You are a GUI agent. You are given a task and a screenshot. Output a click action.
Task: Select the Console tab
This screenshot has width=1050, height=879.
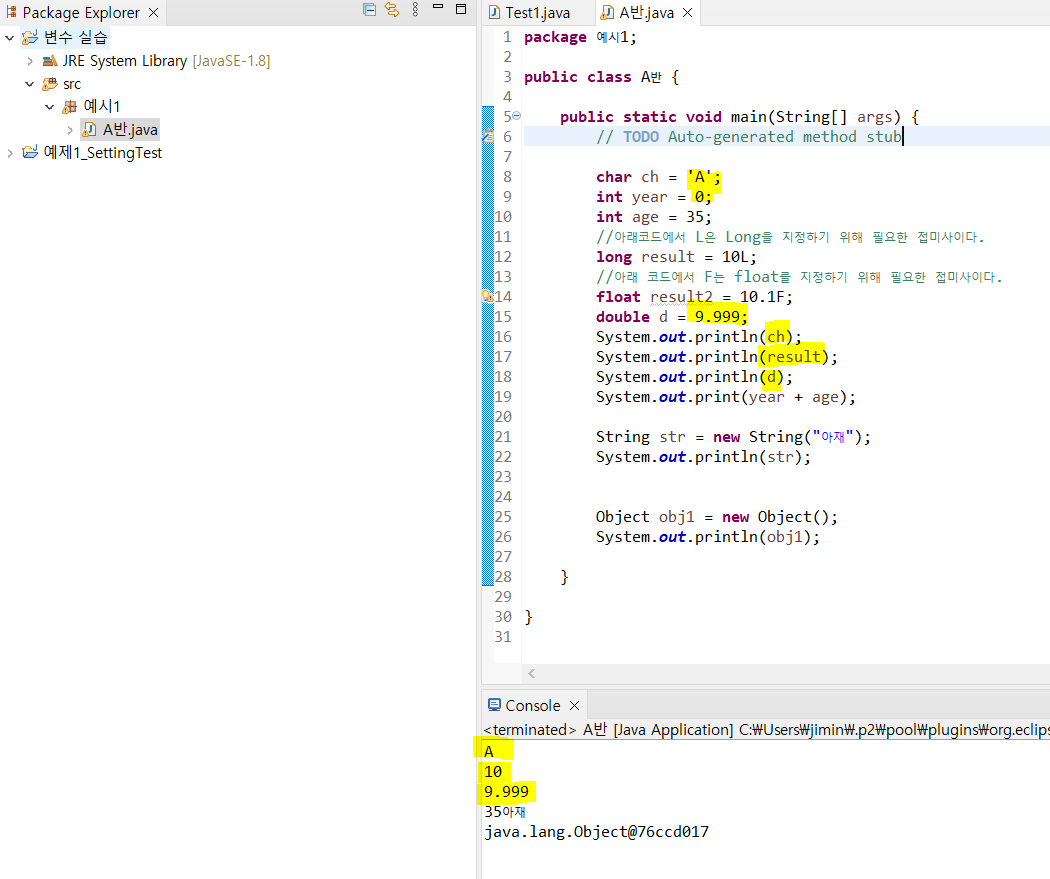532,706
